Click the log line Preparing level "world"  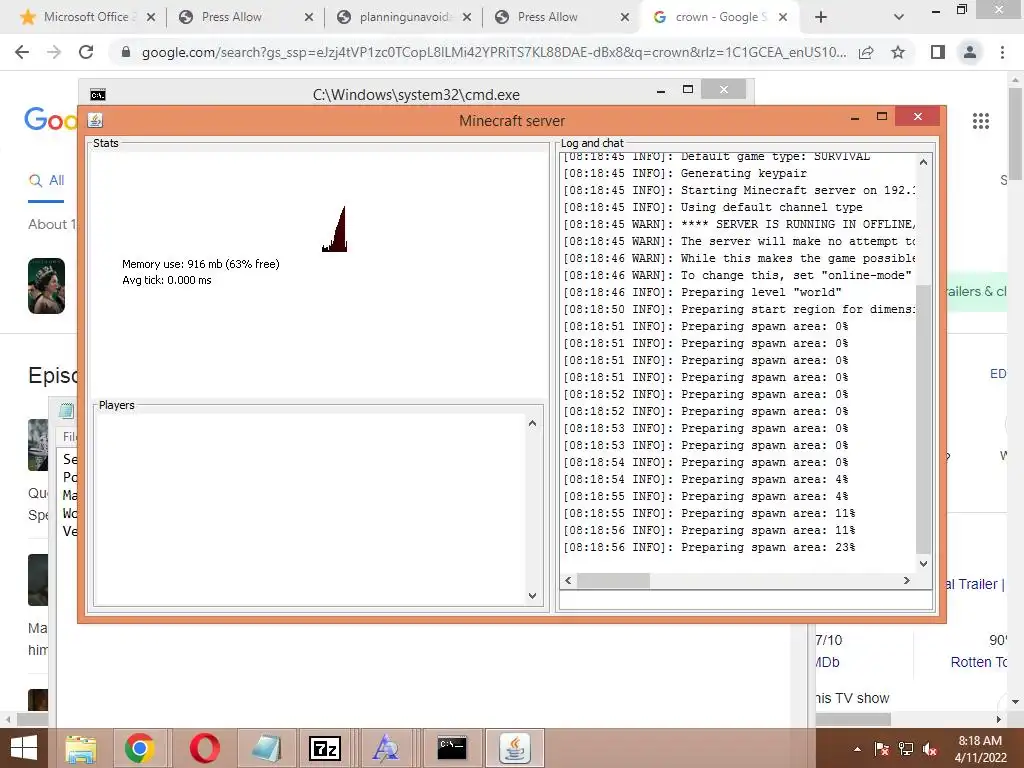pyautogui.click(x=702, y=292)
